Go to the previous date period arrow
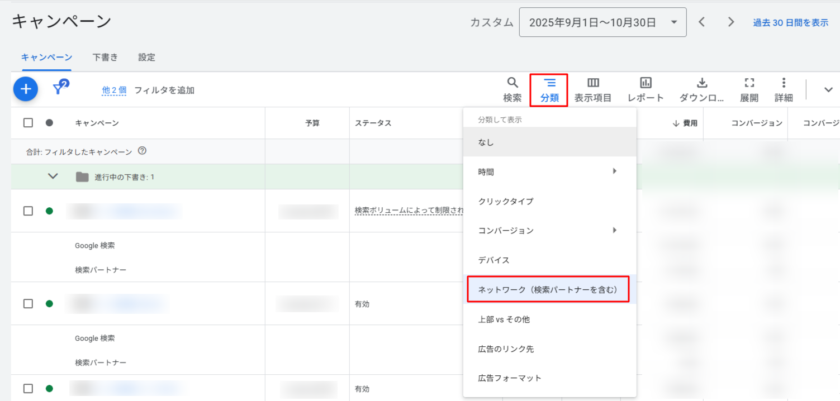The image size is (840, 401). pos(702,22)
